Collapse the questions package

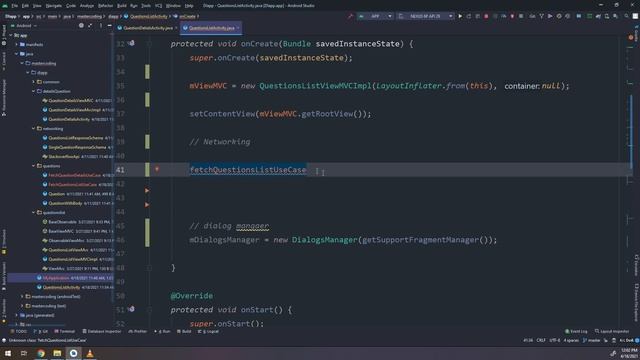(33, 166)
